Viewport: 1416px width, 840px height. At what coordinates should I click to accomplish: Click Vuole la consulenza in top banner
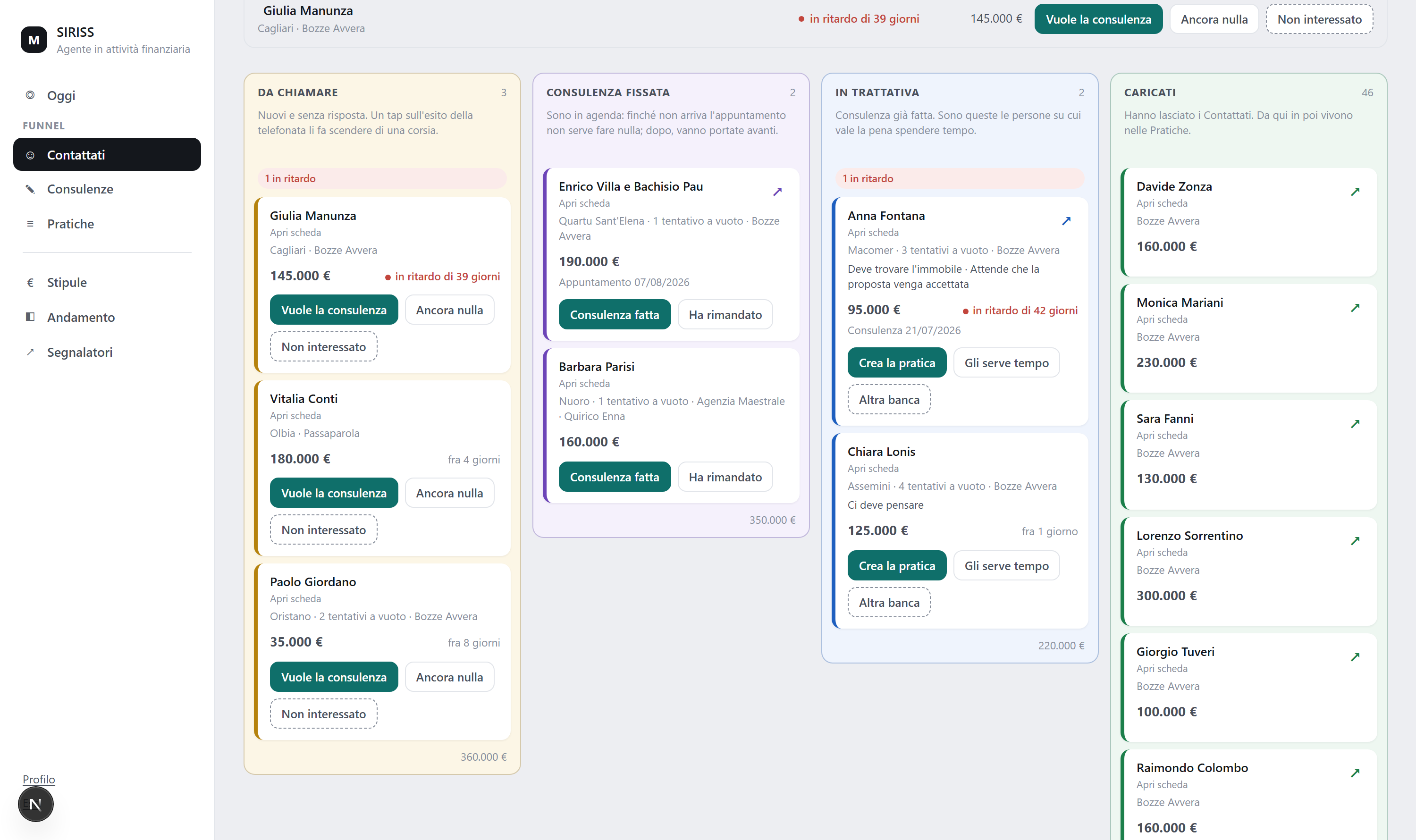(1098, 19)
